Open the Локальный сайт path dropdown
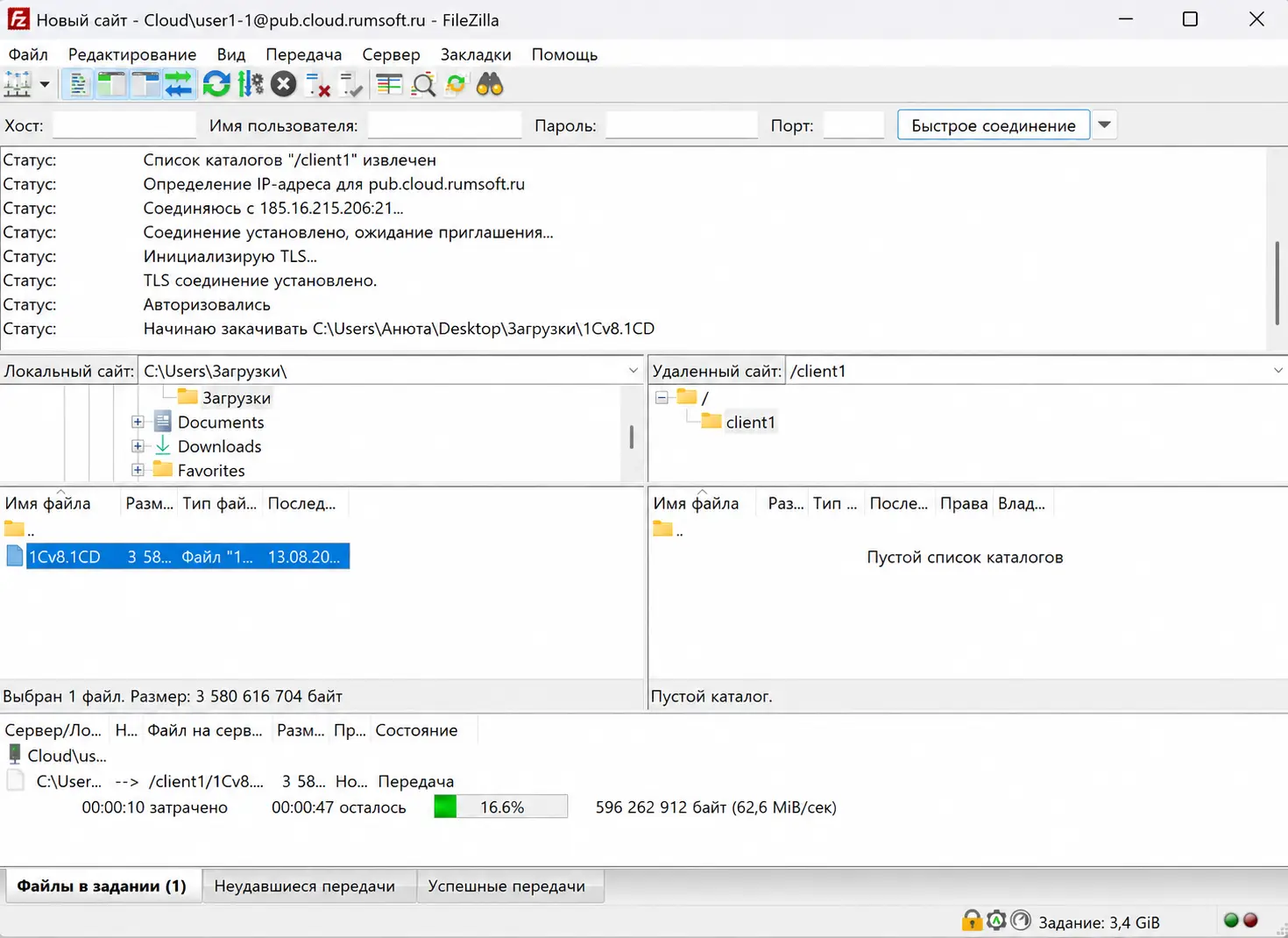This screenshot has height=938, width=1288. coord(633,371)
